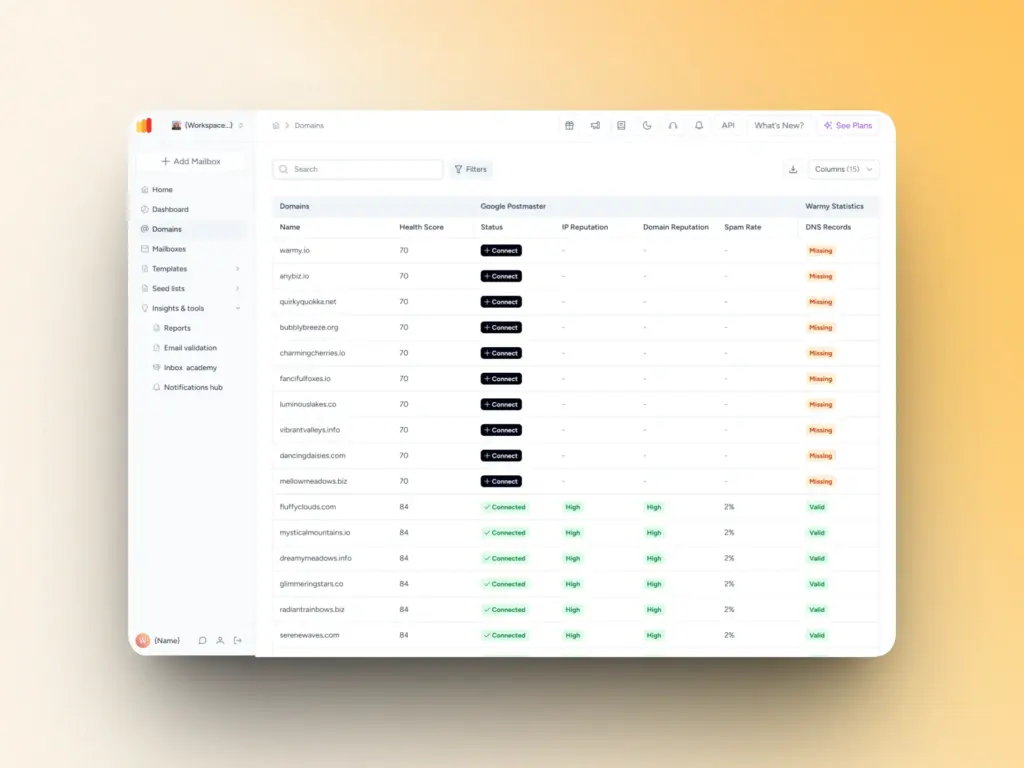Click the See Plans link
This screenshot has height=768, width=1024.
tap(850, 125)
